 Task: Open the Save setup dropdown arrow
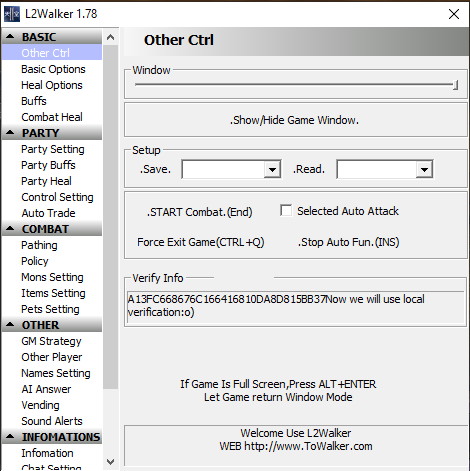tap(272, 169)
